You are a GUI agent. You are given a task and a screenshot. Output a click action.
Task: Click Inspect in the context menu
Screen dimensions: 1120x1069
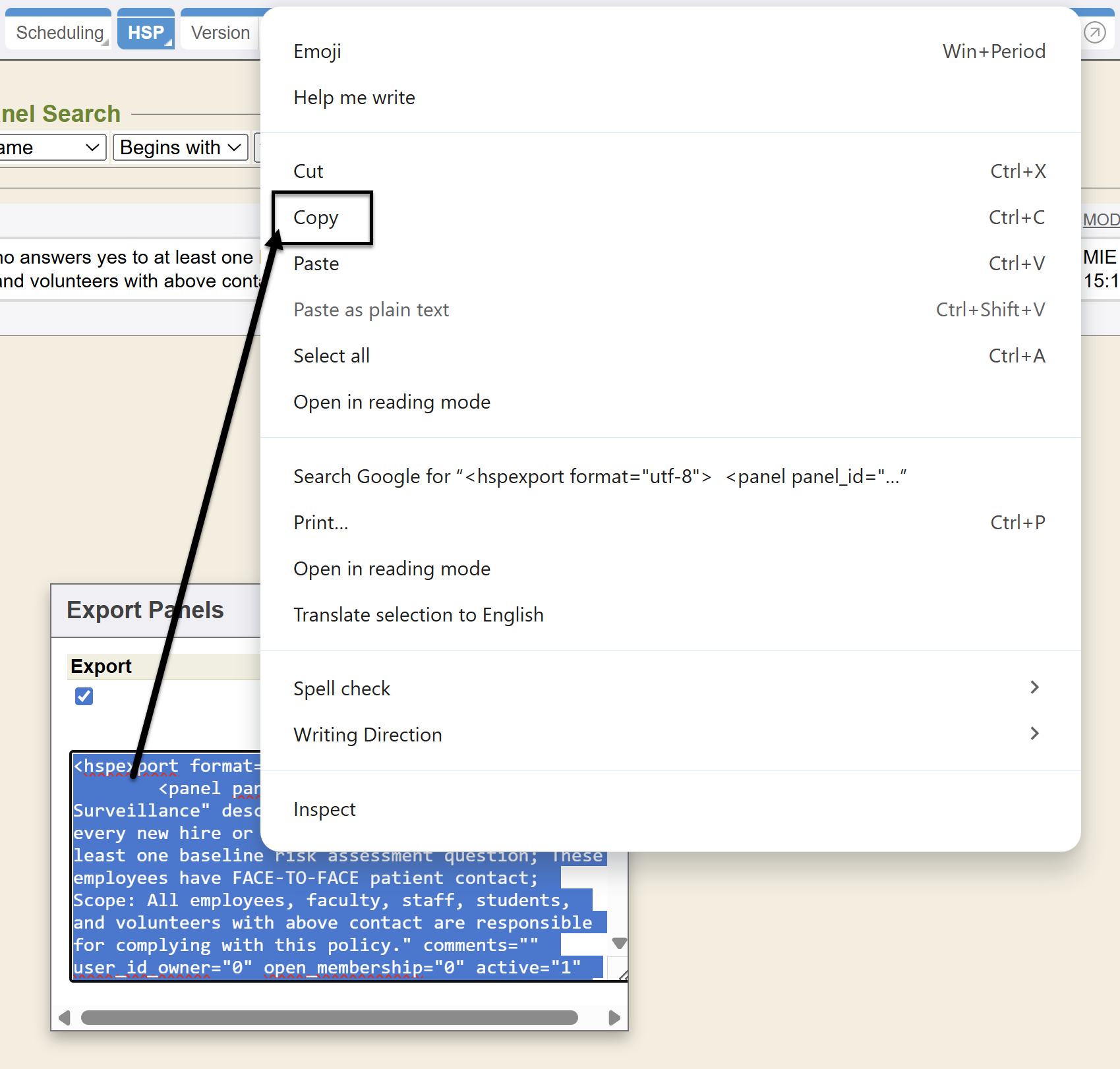coord(324,809)
